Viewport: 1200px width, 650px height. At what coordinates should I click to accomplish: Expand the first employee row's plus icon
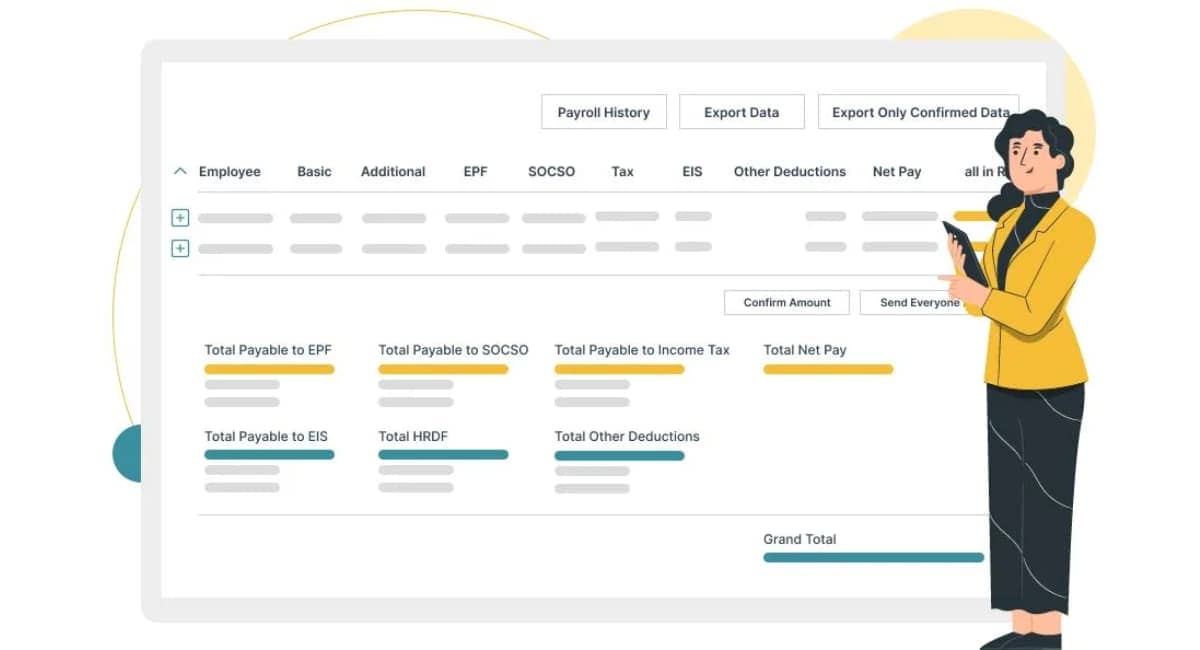coord(180,217)
